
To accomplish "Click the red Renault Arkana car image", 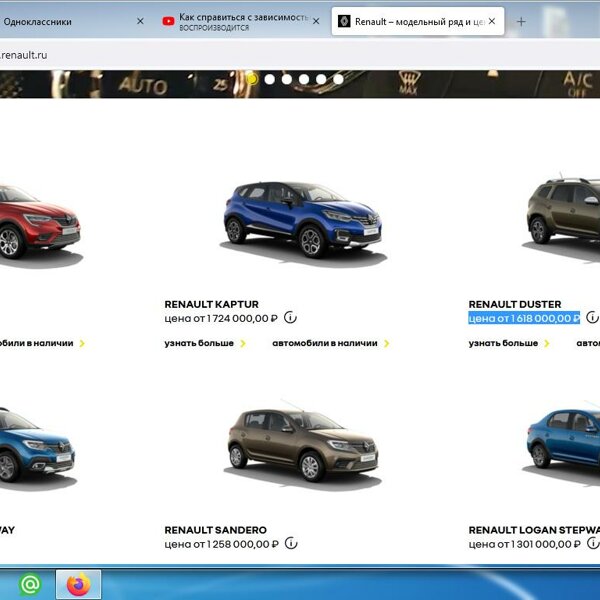I will (40, 226).
